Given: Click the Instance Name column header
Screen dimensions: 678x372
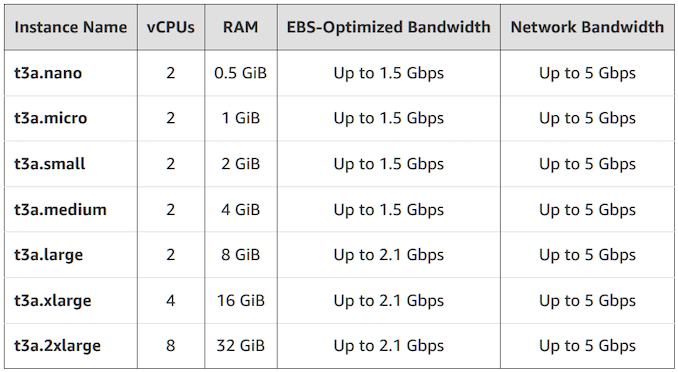Looking at the screenshot, I should point(71,27).
